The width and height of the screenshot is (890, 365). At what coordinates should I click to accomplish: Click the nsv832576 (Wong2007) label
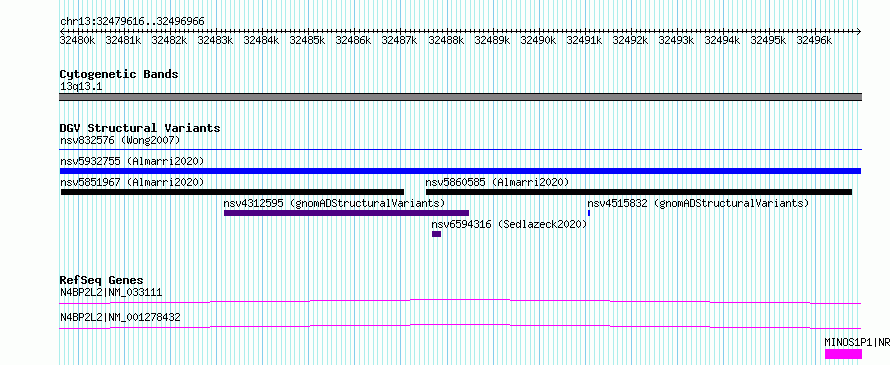click(x=120, y=140)
